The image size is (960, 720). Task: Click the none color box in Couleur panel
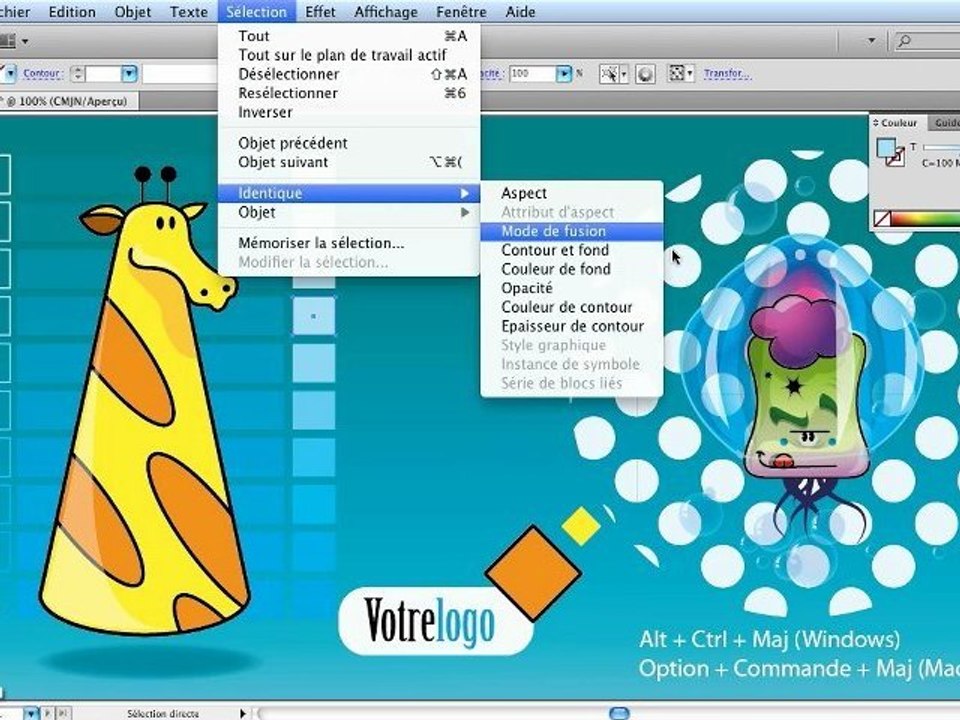click(882, 218)
